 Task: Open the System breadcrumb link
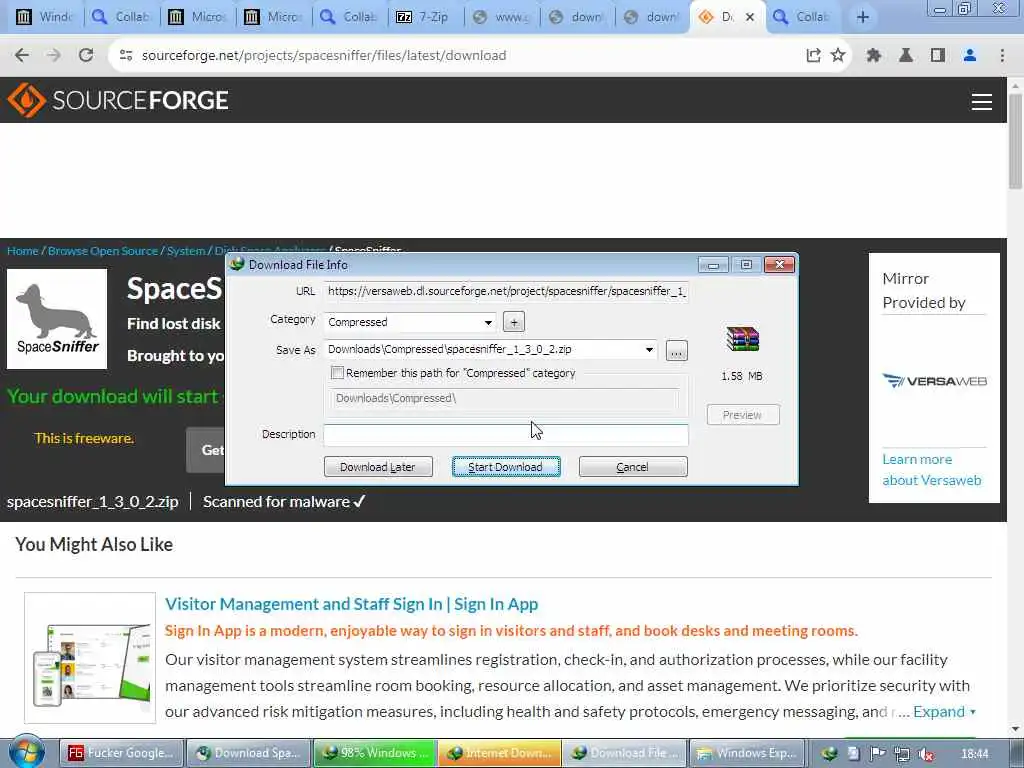coord(186,251)
